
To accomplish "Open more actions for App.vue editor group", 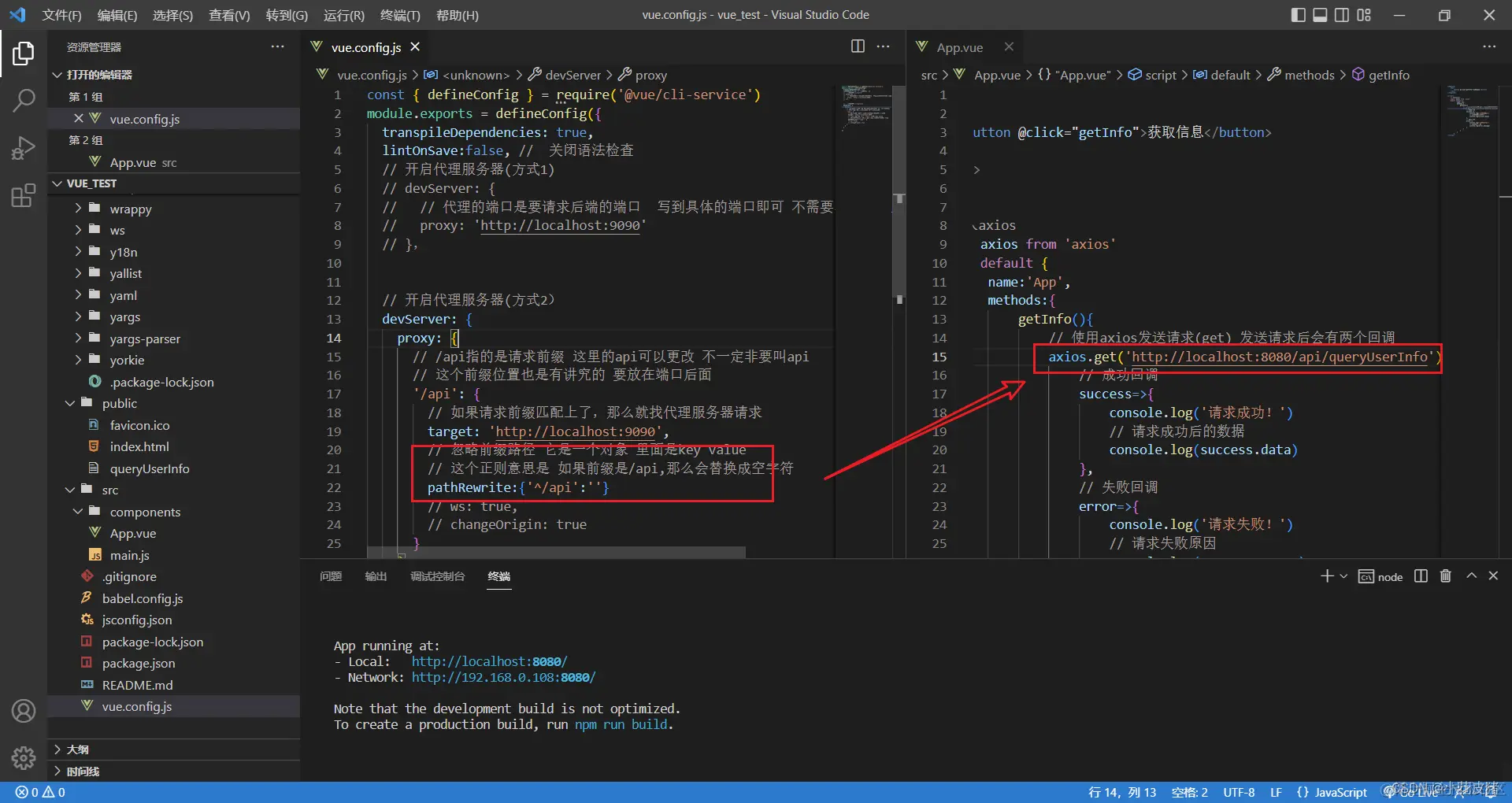I will pyautogui.click(x=1488, y=46).
